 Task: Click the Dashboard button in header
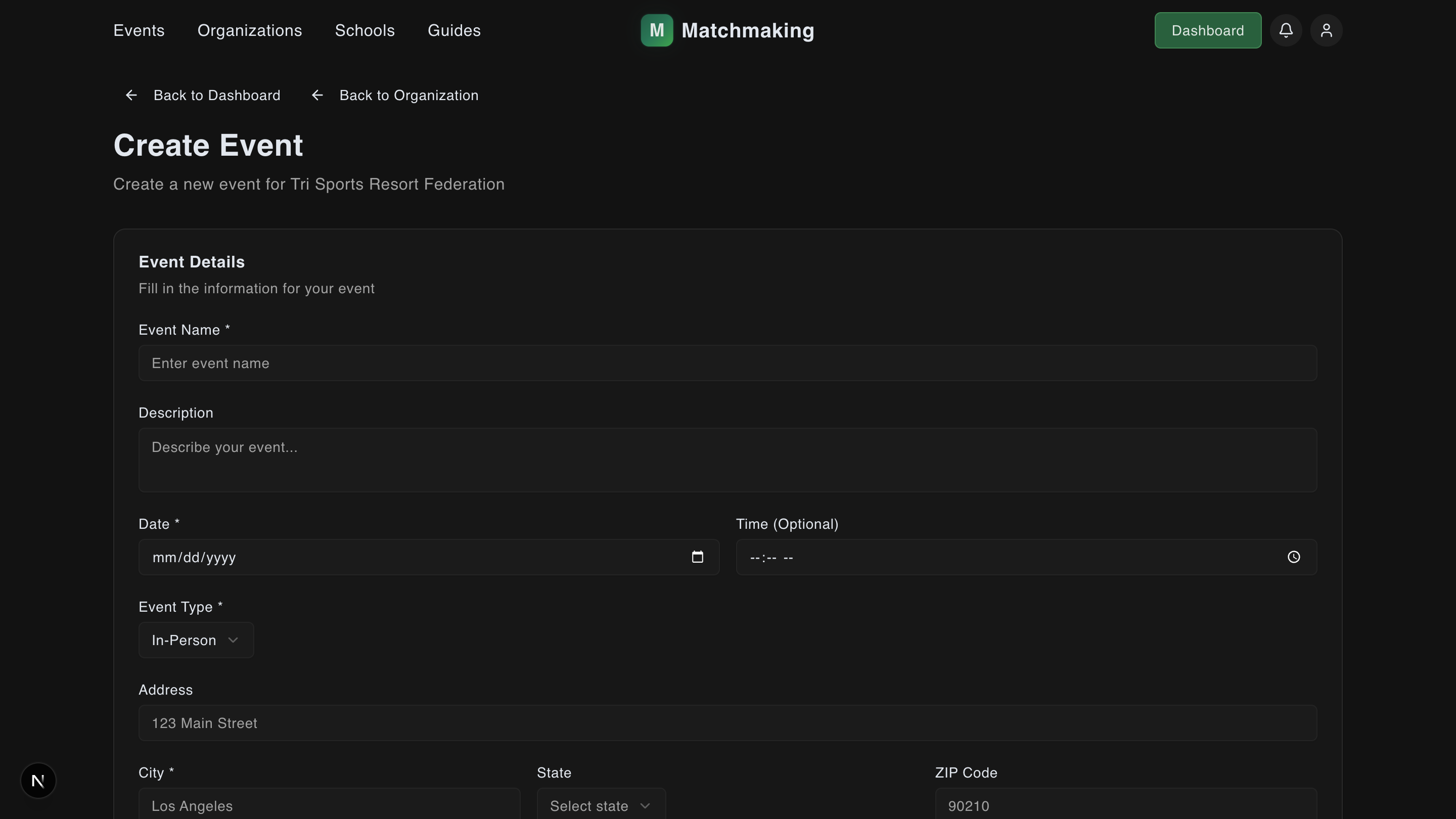[x=1208, y=30]
